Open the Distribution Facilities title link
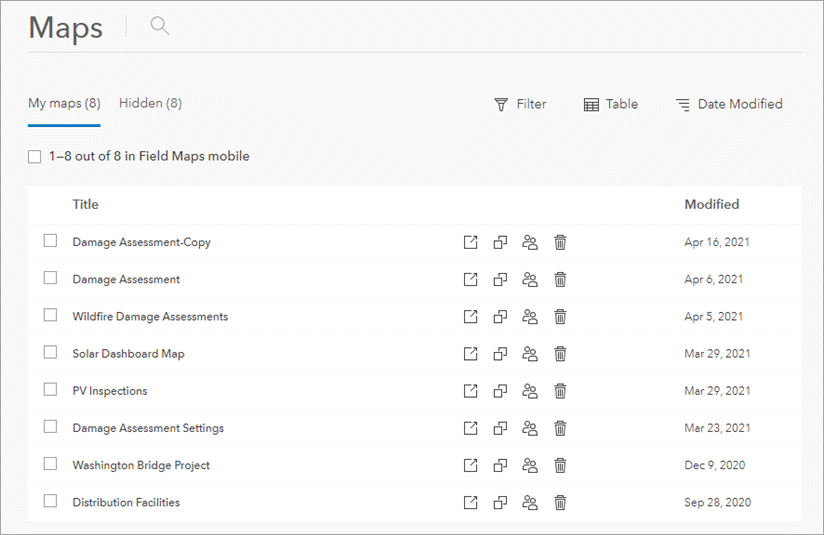This screenshot has width=824, height=535. point(126,502)
